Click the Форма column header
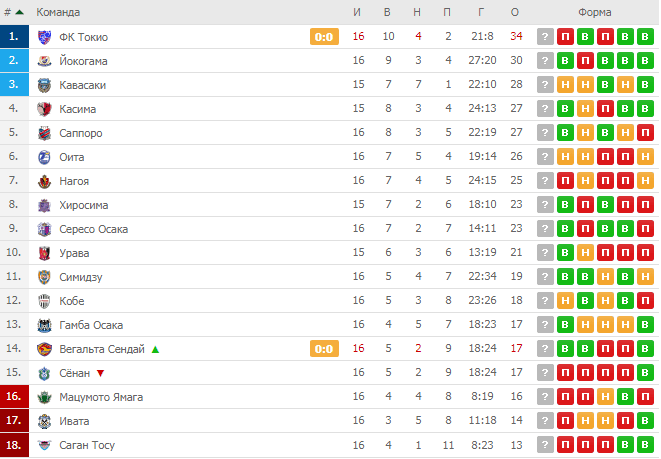This screenshot has width=661, height=459. (x=594, y=12)
